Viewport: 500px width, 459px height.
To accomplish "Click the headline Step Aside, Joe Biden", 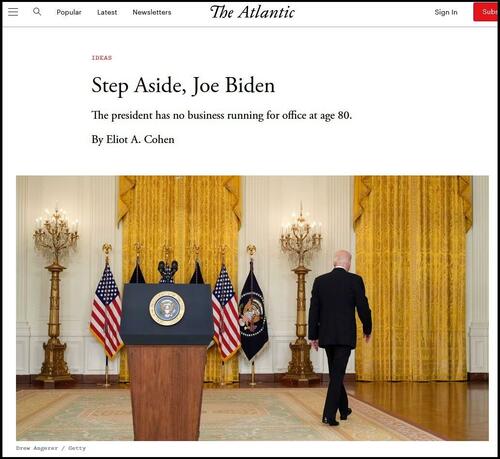I will coord(183,86).
